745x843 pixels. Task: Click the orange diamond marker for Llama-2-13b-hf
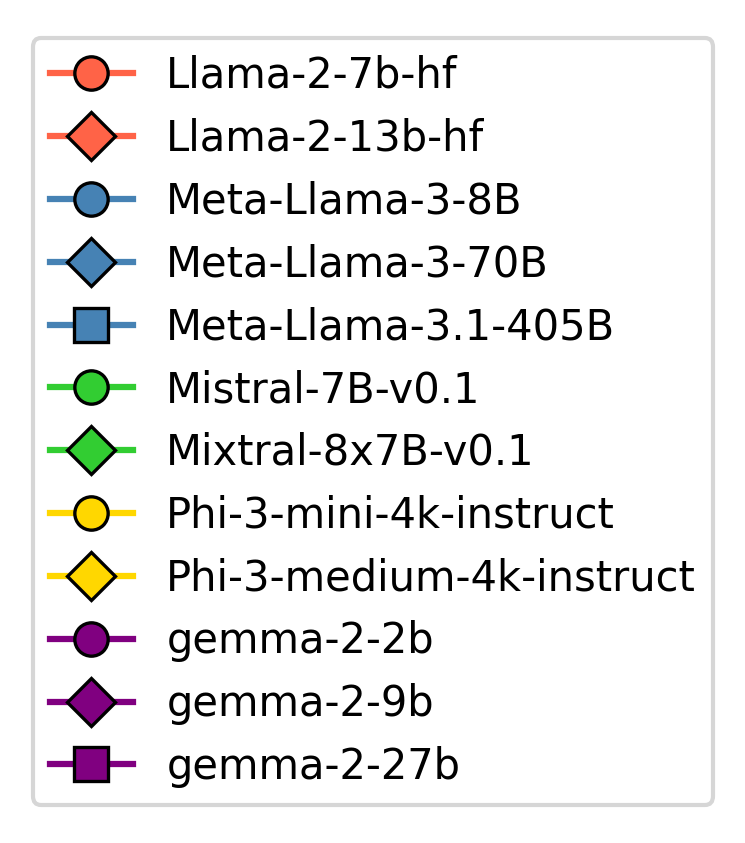pyautogui.click(x=91, y=137)
